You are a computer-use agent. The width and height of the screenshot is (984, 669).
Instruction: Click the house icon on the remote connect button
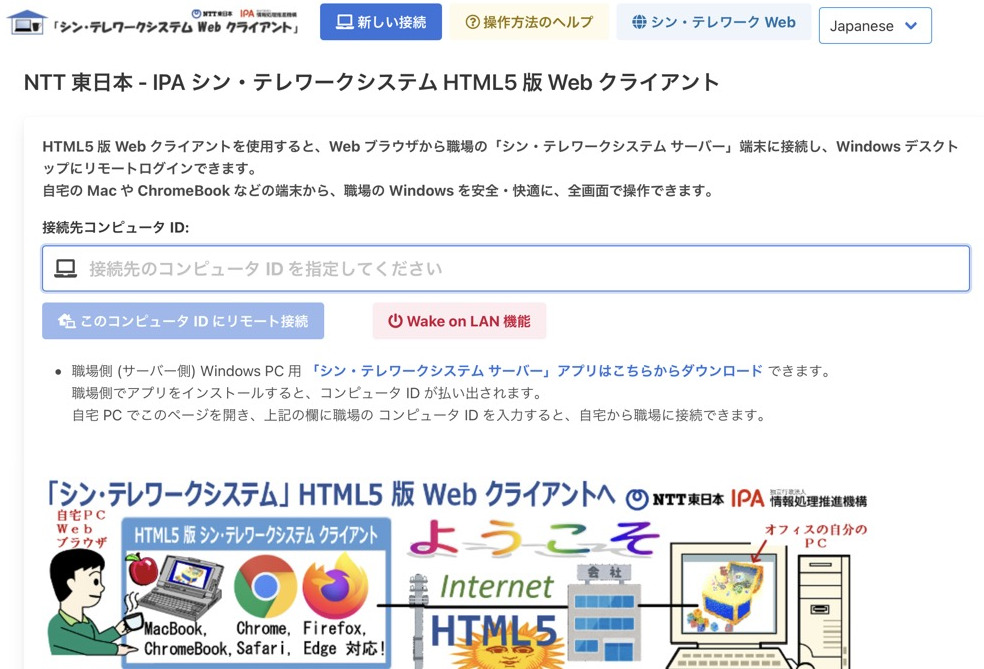click(66, 321)
